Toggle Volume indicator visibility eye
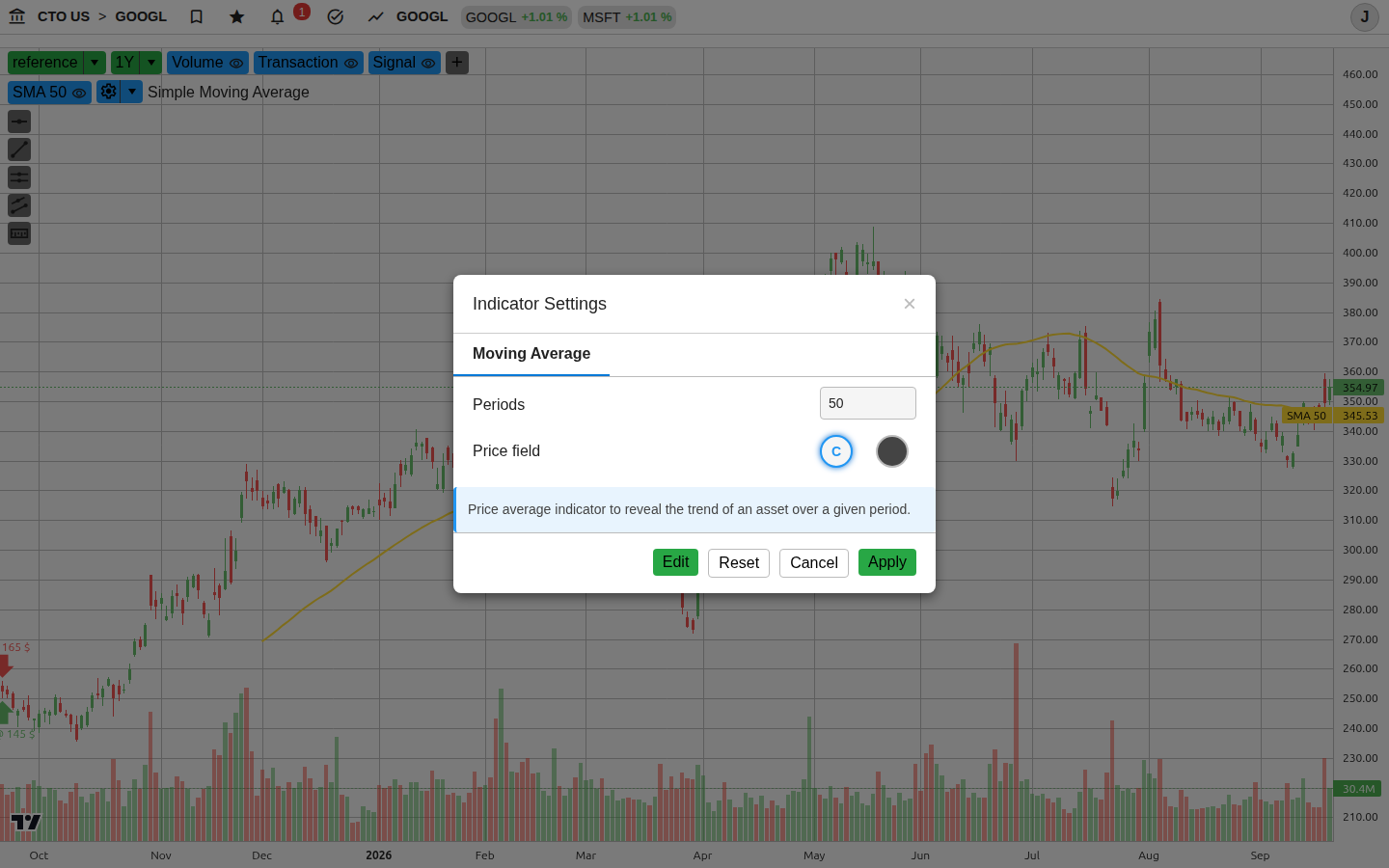Screen dimensions: 1389x868 coord(236,64)
